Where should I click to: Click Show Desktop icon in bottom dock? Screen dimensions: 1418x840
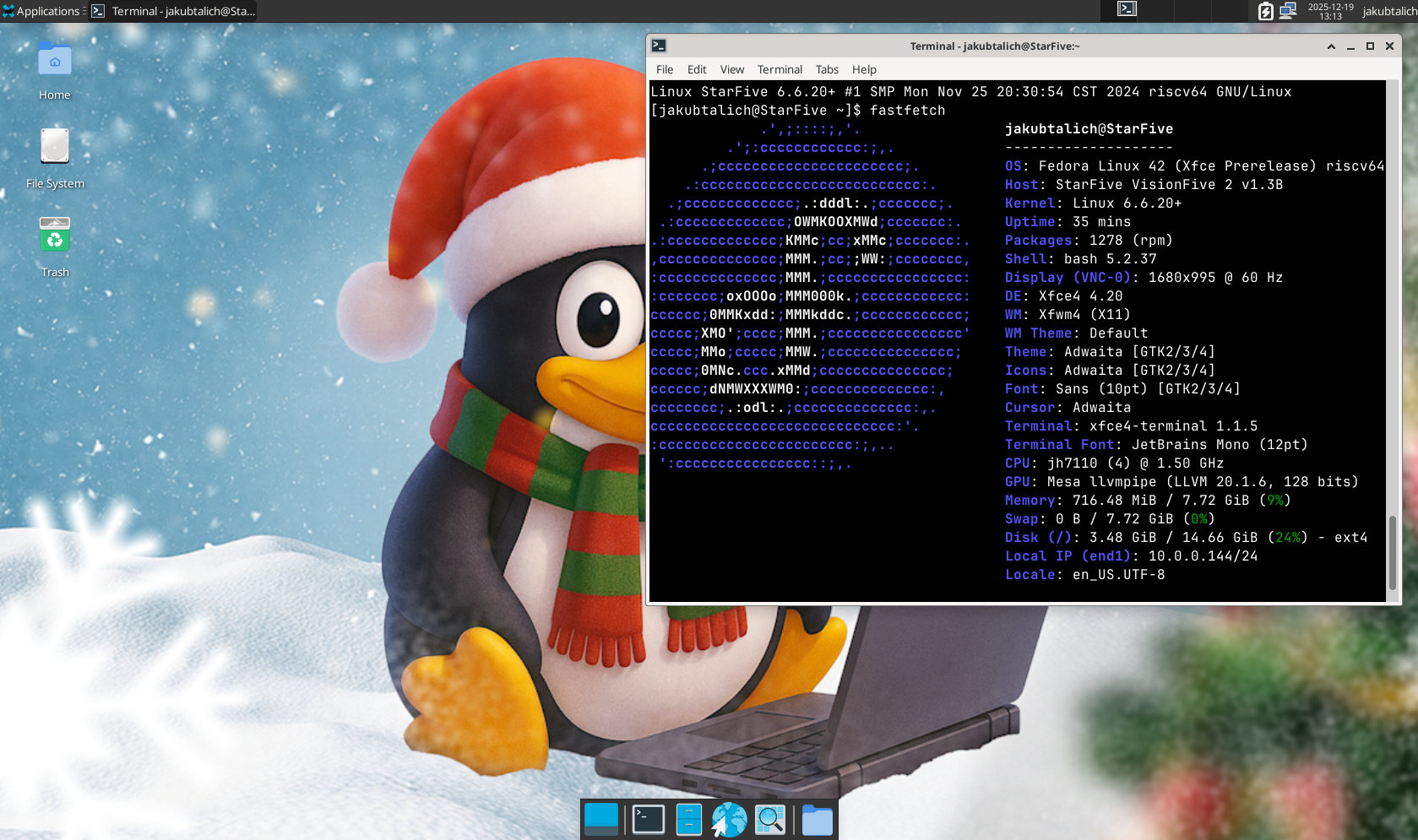pos(601,820)
